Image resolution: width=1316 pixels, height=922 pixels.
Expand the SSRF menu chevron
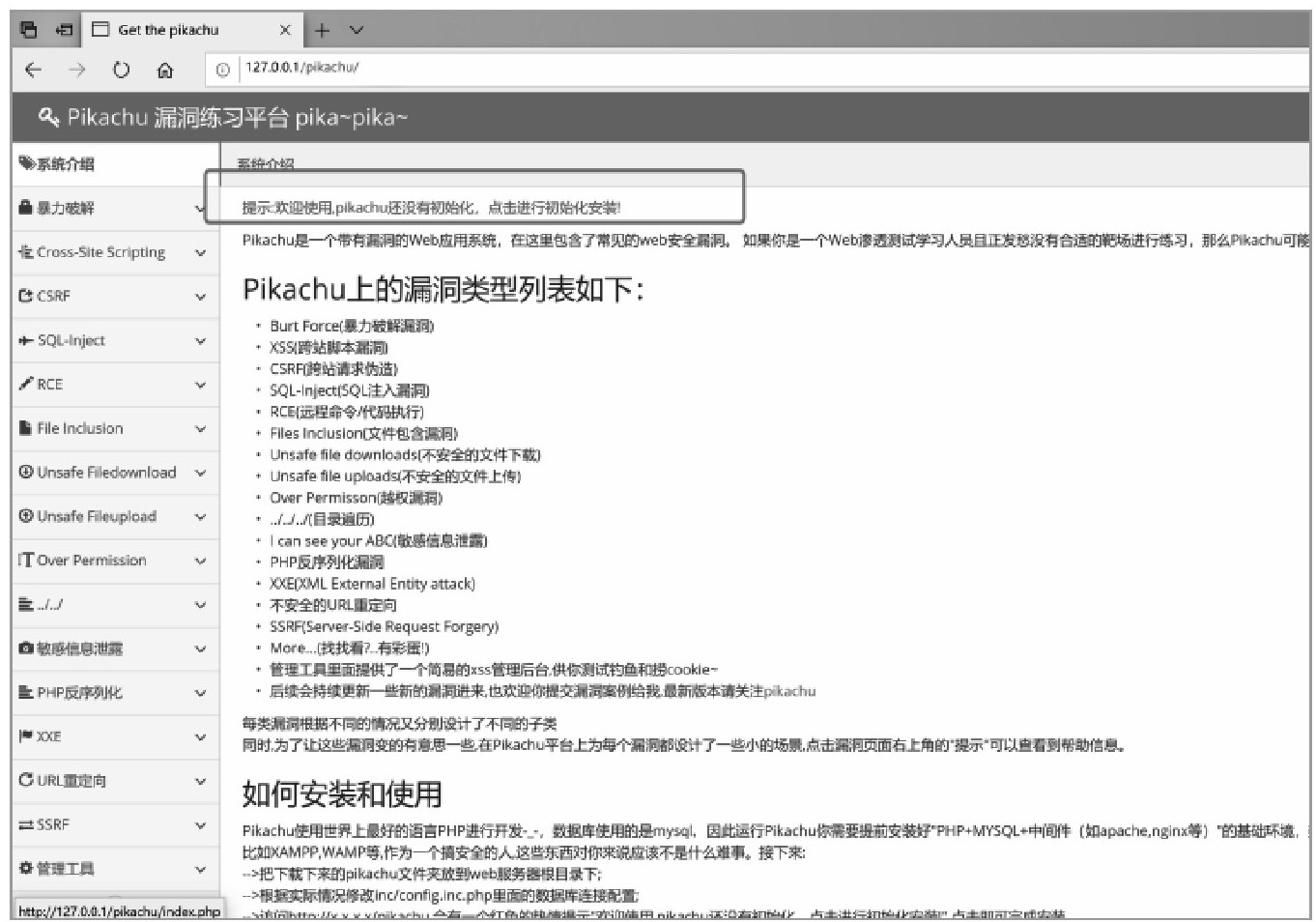tap(200, 825)
